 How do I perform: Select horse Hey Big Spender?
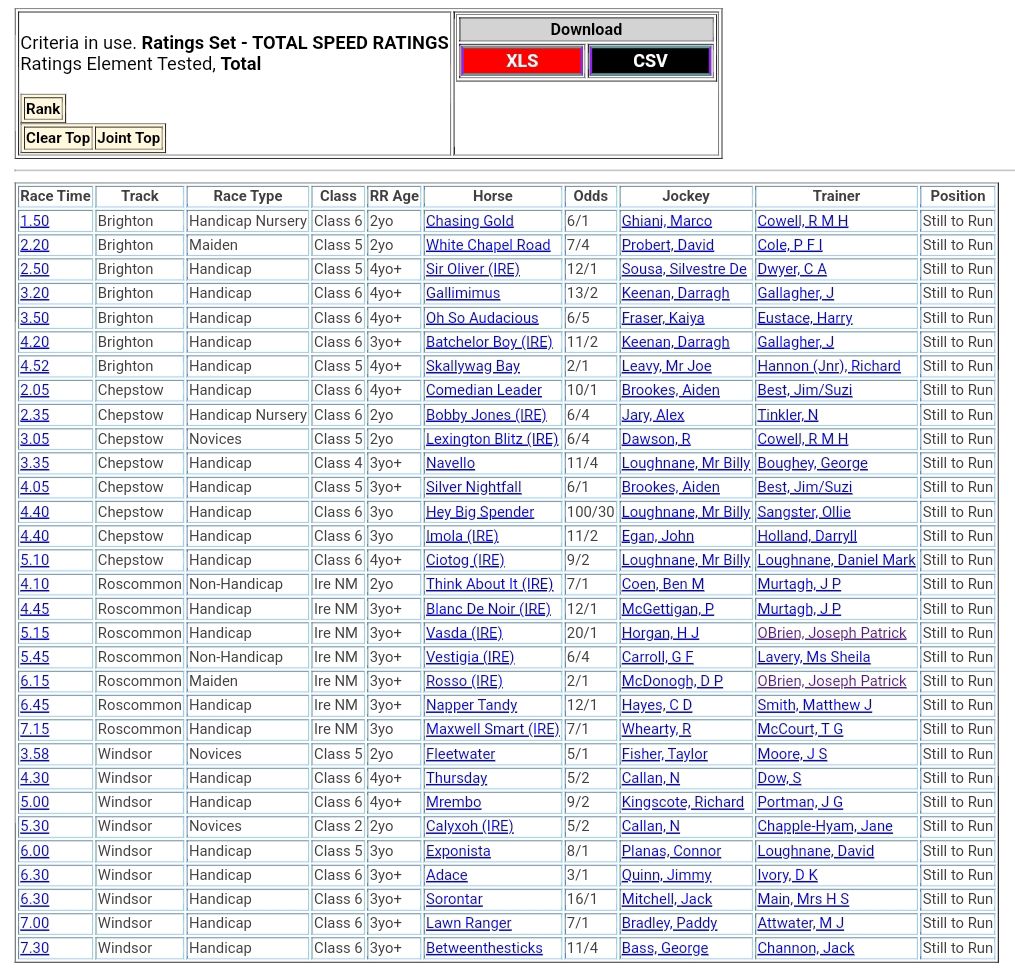(x=479, y=512)
